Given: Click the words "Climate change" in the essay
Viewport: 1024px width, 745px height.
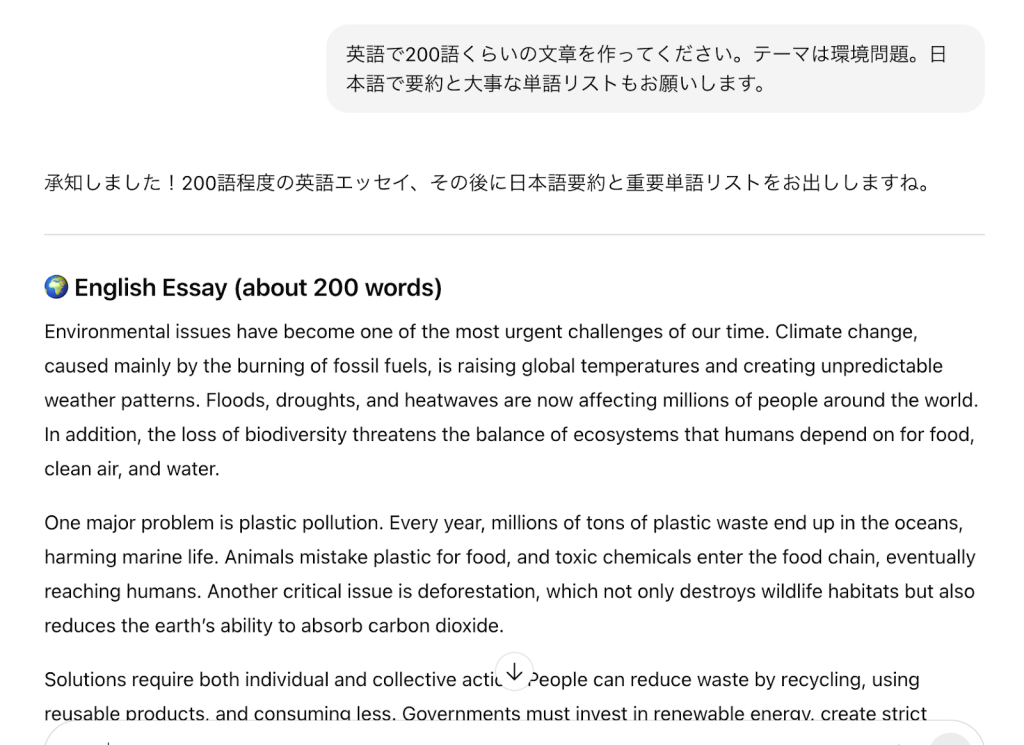Looking at the screenshot, I should 845,332.
